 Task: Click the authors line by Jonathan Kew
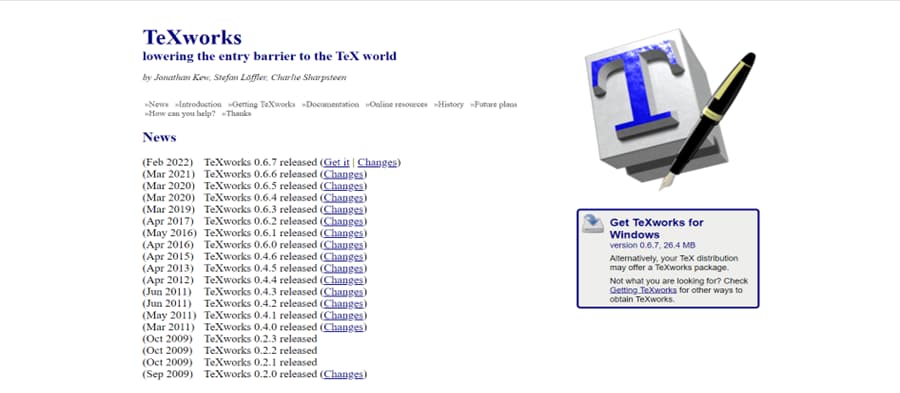pos(245,77)
